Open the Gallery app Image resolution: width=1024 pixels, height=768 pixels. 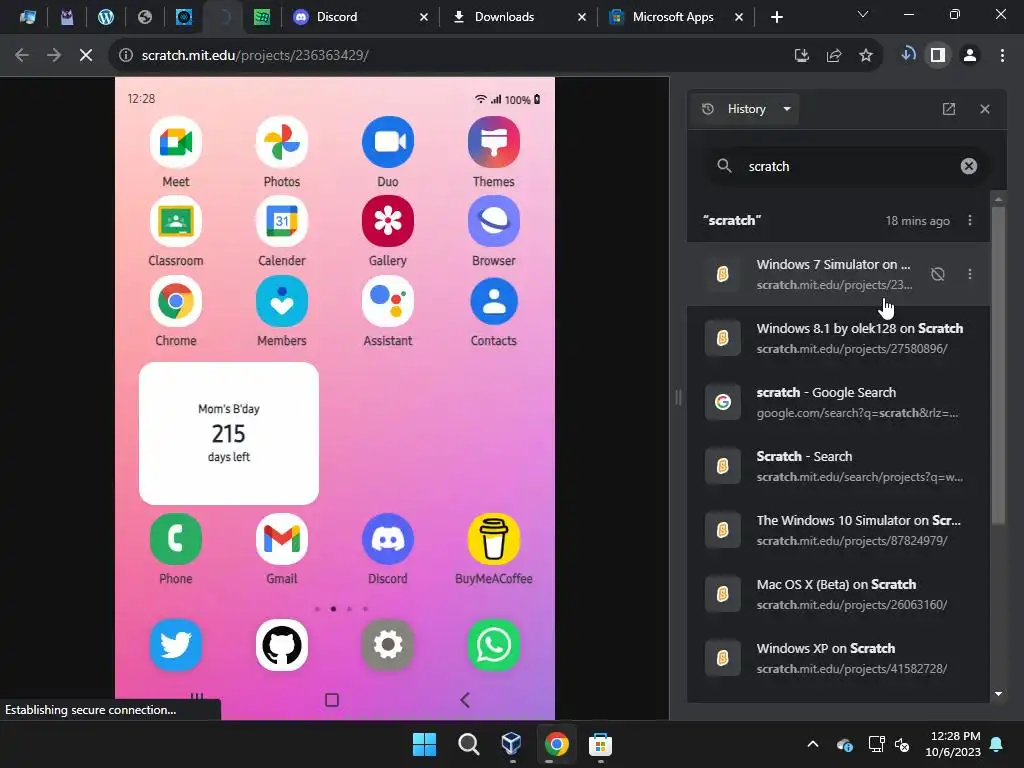(388, 221)
